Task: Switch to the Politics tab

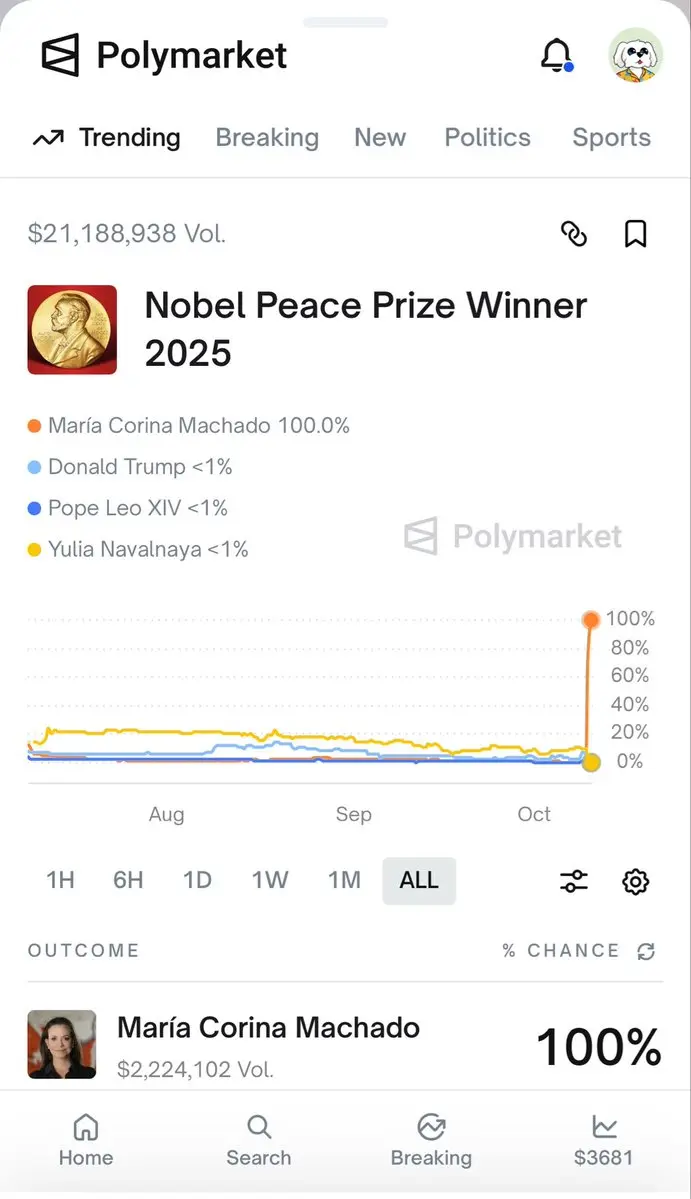Action: [x=487, y=138]
